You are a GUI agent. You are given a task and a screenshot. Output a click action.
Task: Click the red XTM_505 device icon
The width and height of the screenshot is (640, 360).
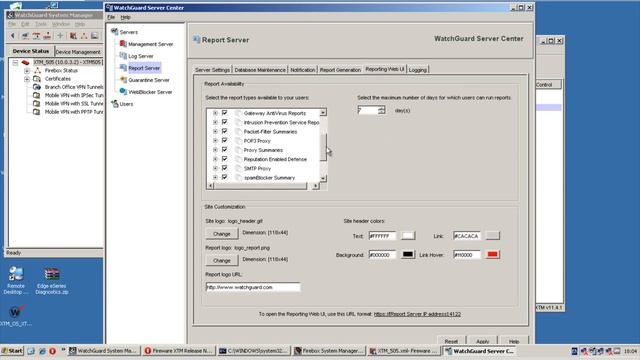[x=25, y=62]
